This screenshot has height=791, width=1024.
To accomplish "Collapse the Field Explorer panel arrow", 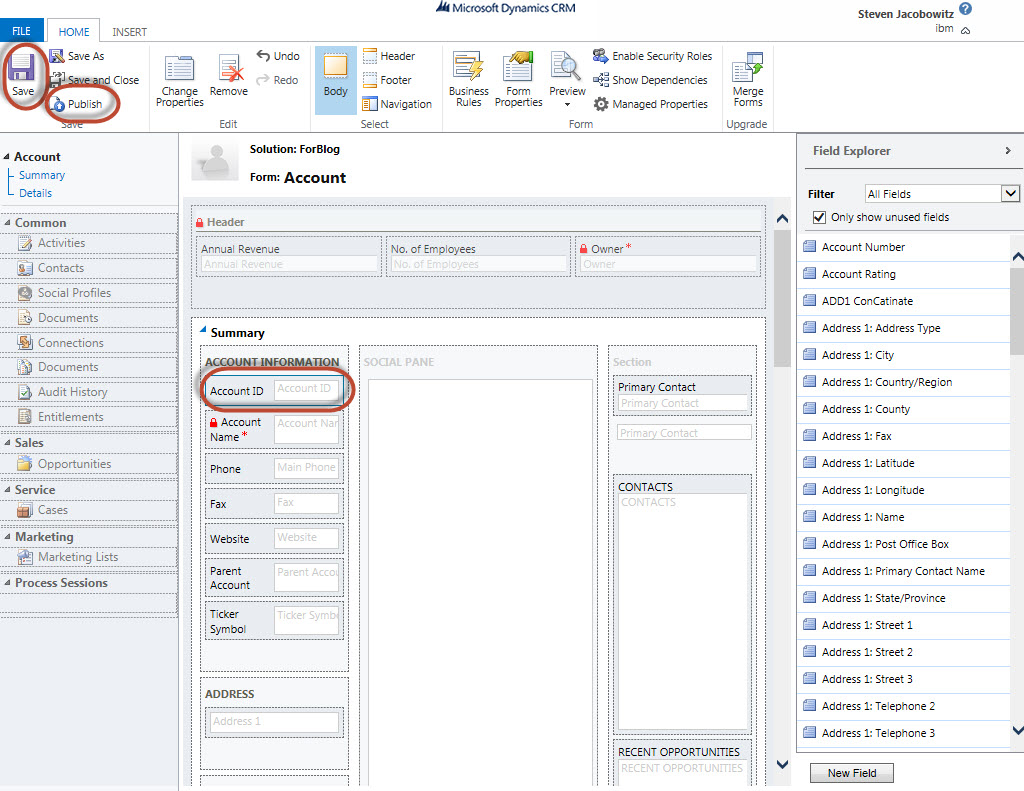I will [1007, 151].
